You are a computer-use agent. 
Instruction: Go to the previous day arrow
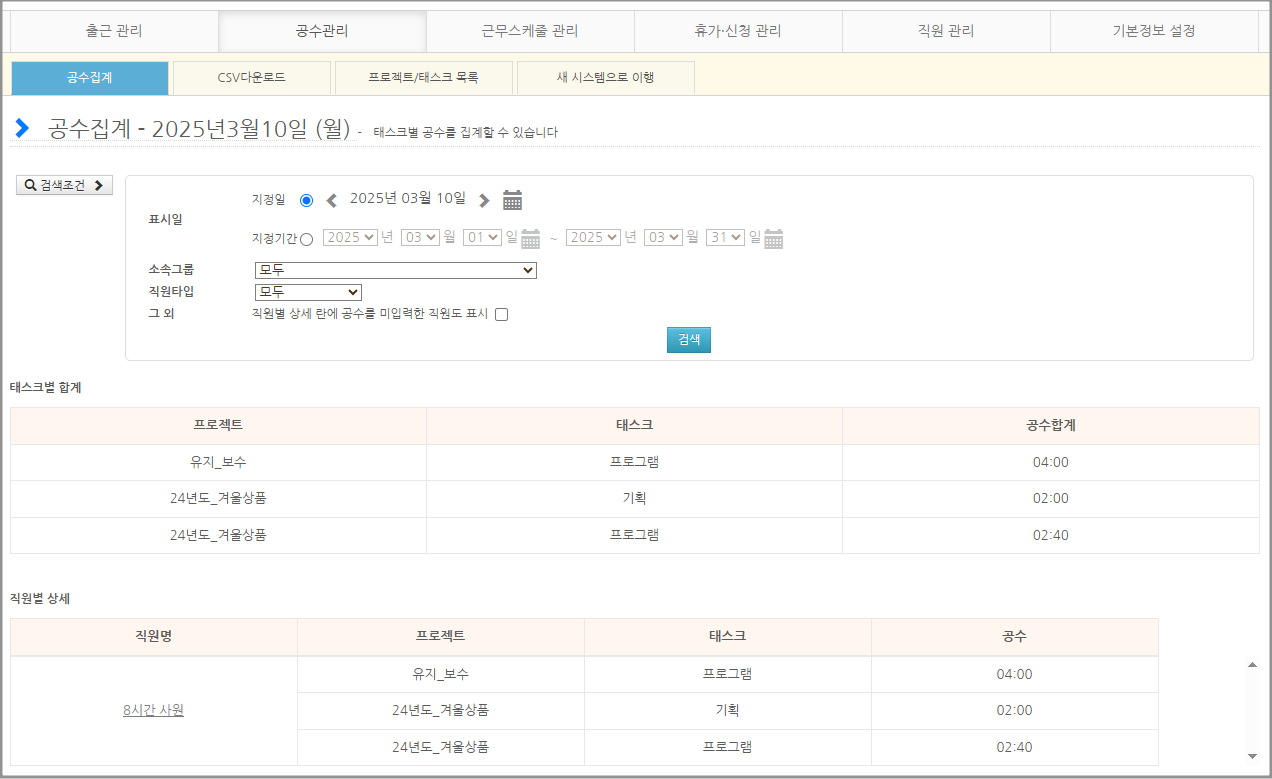(332, 200)
